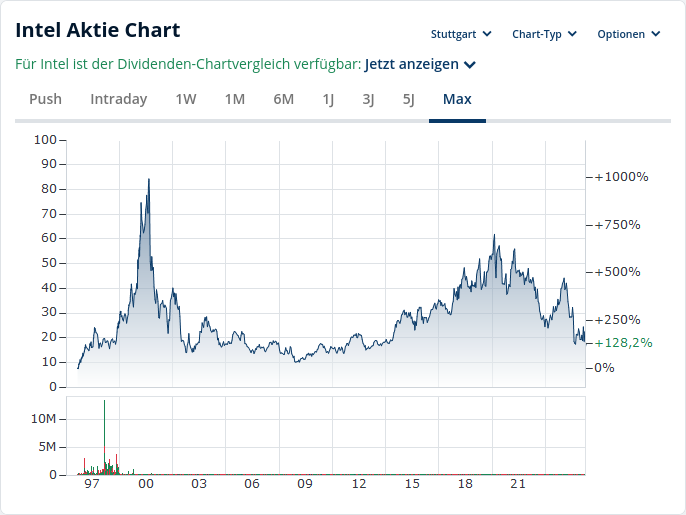Select the 1J time range tab
The image size is (686, 515).
click(328, 99)
